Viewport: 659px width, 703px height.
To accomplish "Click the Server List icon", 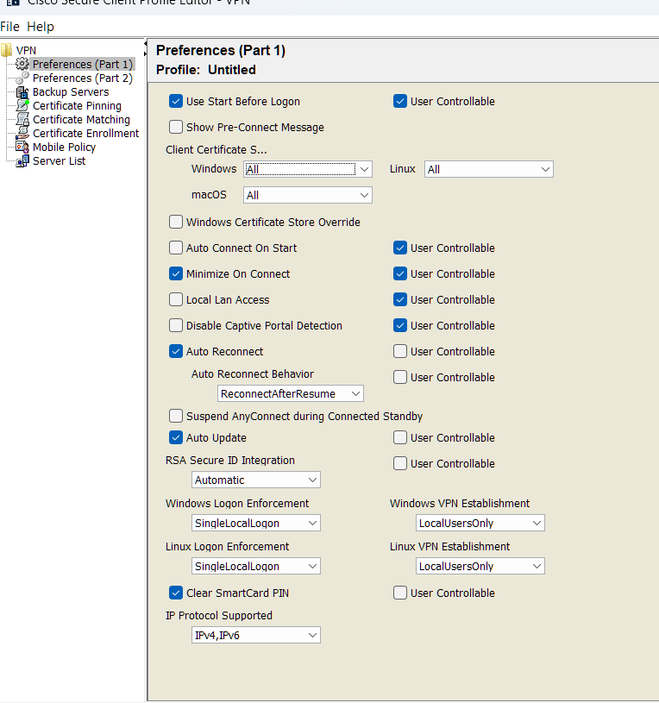I will (x=23, y=161).
